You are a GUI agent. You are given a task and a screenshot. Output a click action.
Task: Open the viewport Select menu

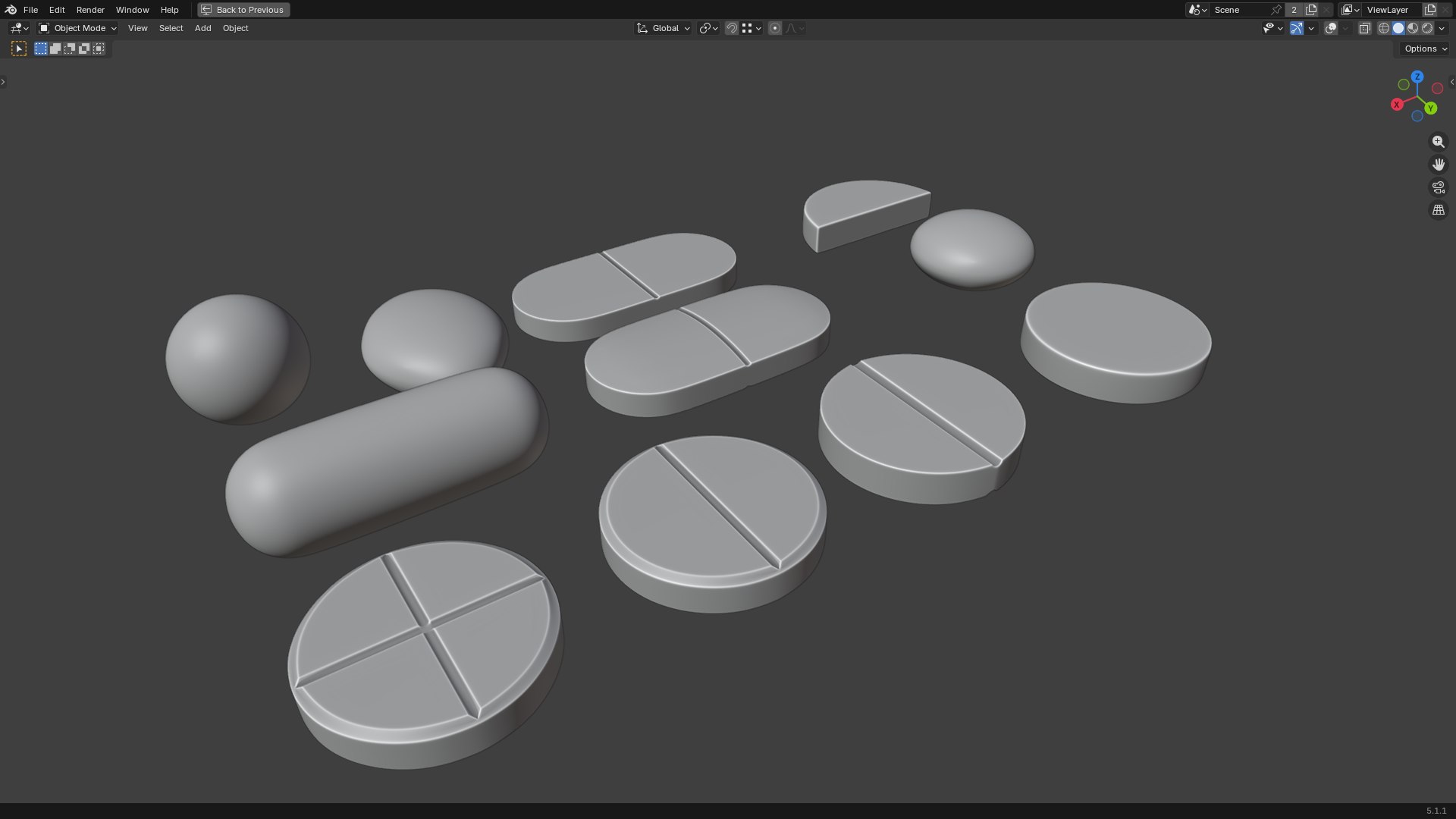[x=171, y=28]
